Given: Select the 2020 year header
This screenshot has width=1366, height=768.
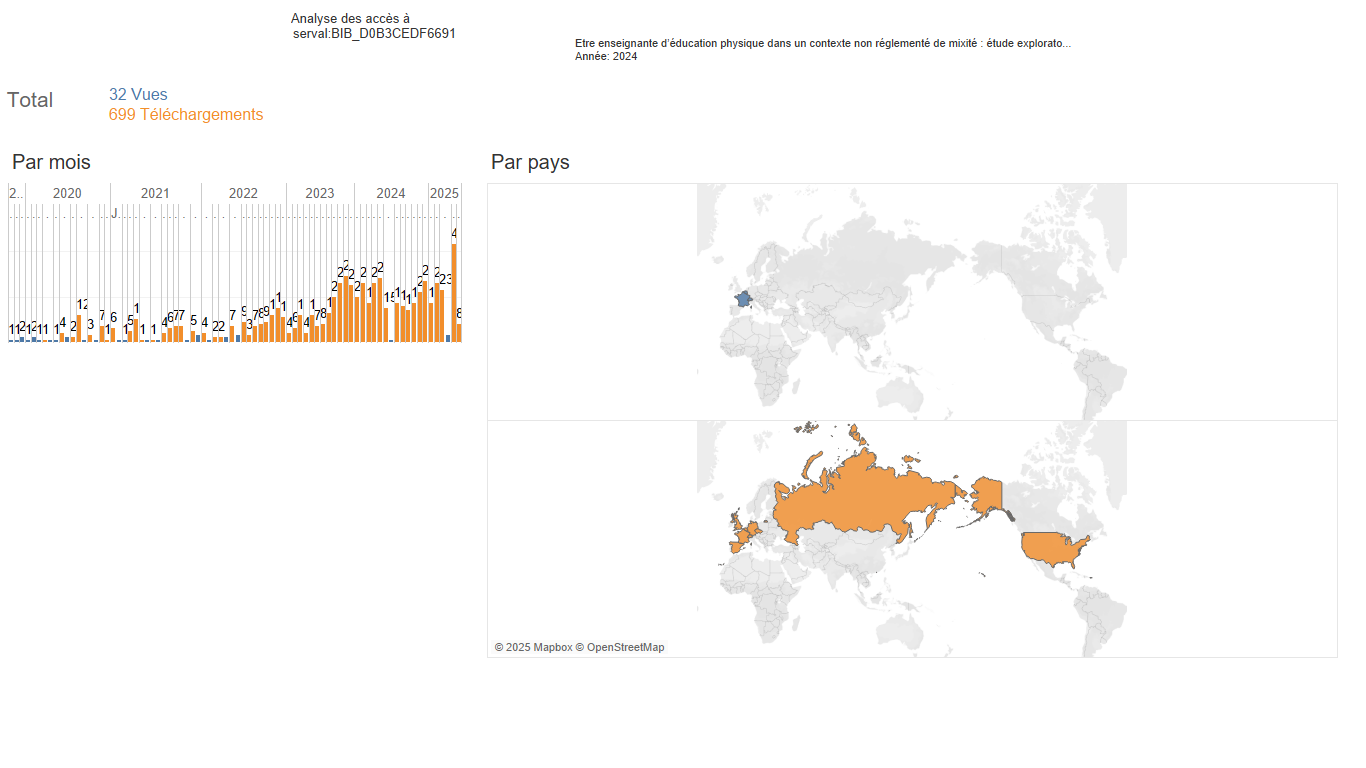Looking at the screenshot, I should tap(67, 193).
